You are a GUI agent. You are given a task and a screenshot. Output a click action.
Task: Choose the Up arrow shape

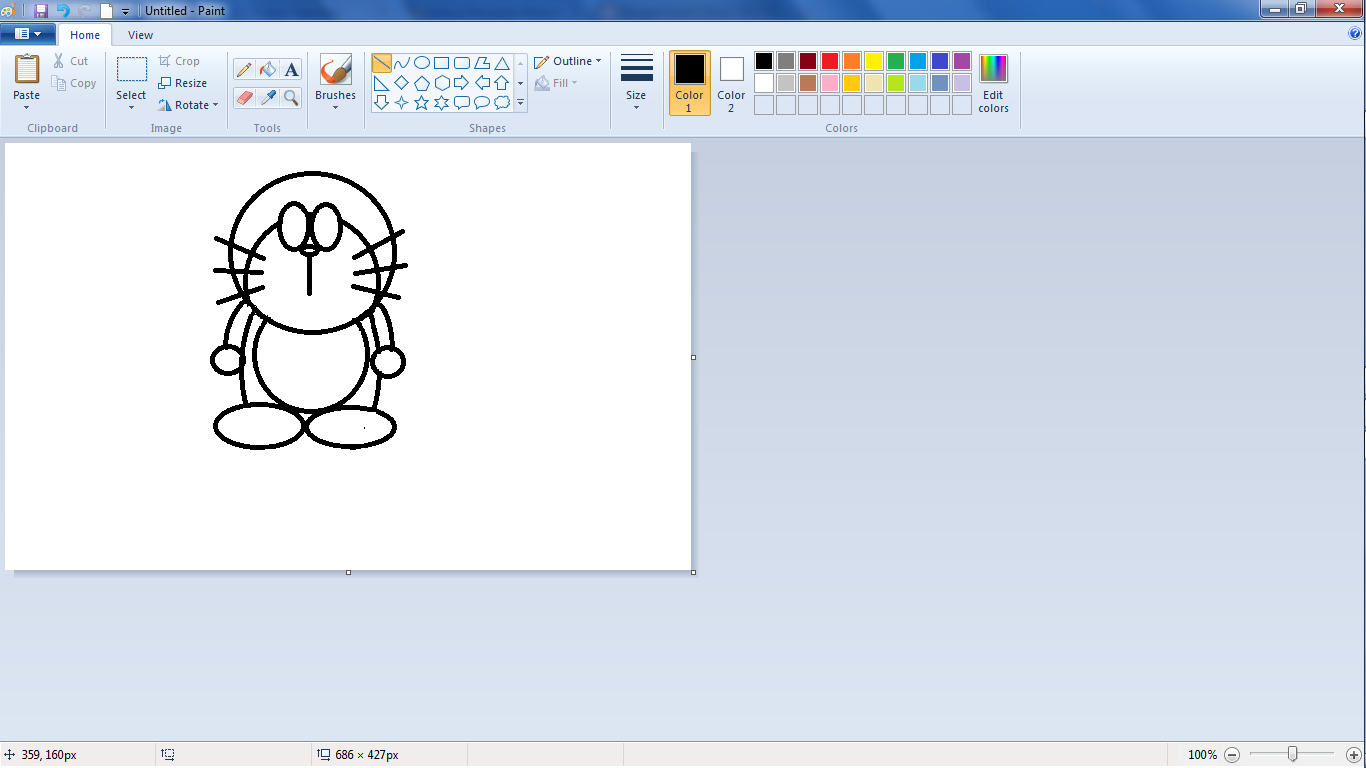click(502, 83)
